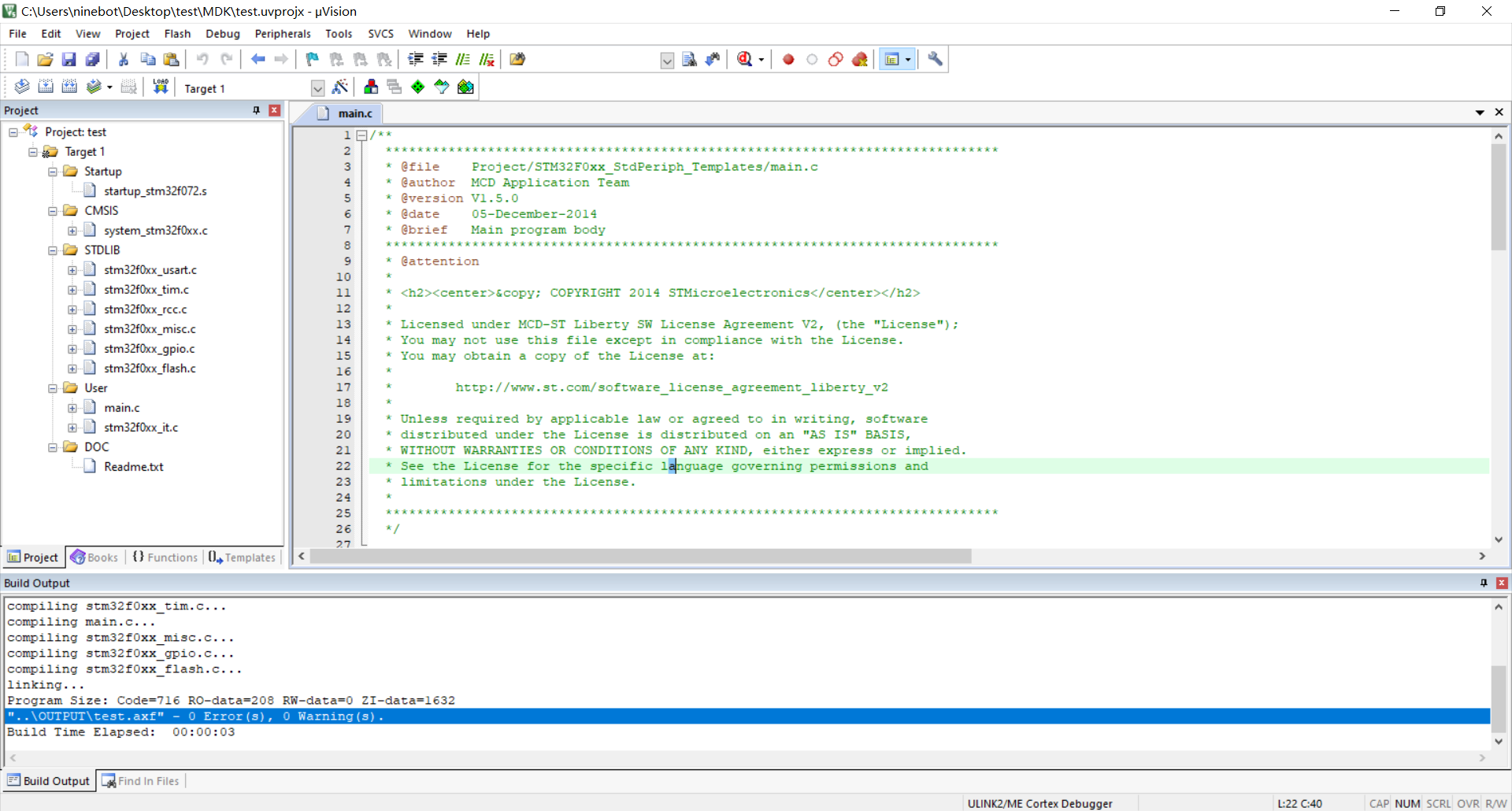1512x811 pixels.
Task: Switch to the Functions tab
Action: [x=165, y=557]
